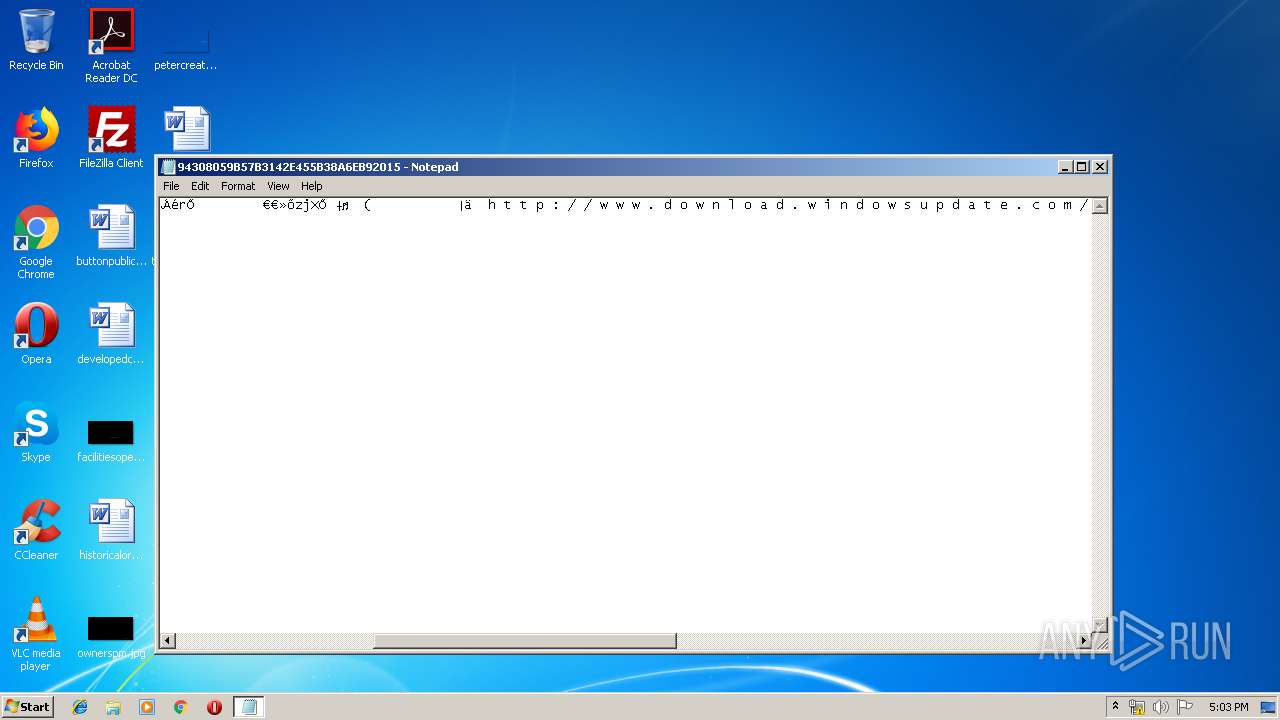Select the historicalor... Word document
1280x720 pixels.
point(111,530)
